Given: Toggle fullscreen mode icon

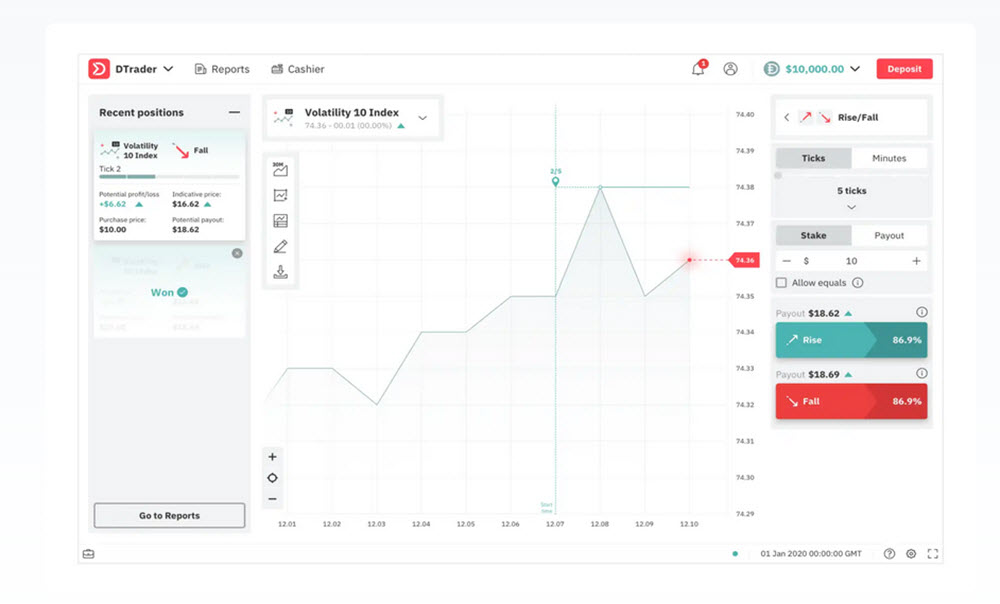Looking at the screenshot, I should click(x=932, y=554).
